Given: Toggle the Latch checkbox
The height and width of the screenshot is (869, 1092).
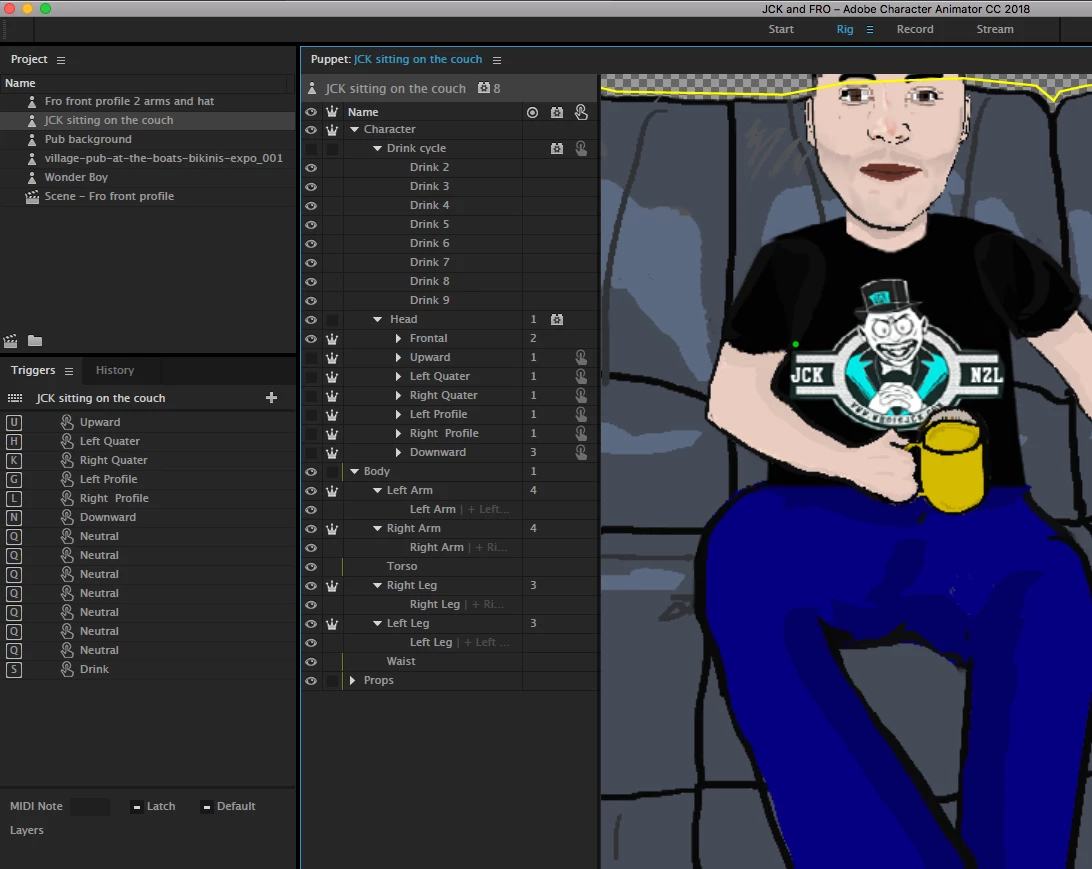Looking at the screenshot, I should [x=137, y=807].
